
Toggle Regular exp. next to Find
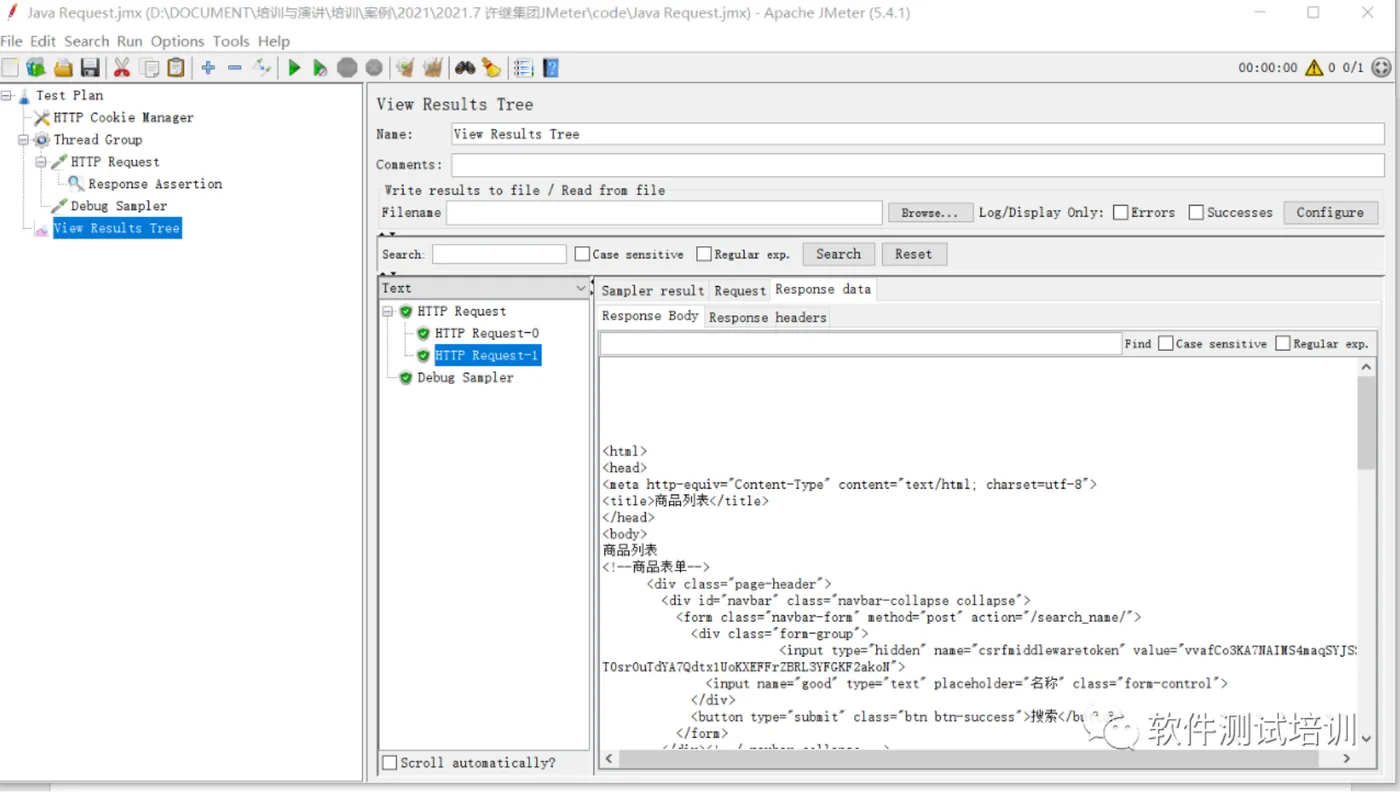1283,343
